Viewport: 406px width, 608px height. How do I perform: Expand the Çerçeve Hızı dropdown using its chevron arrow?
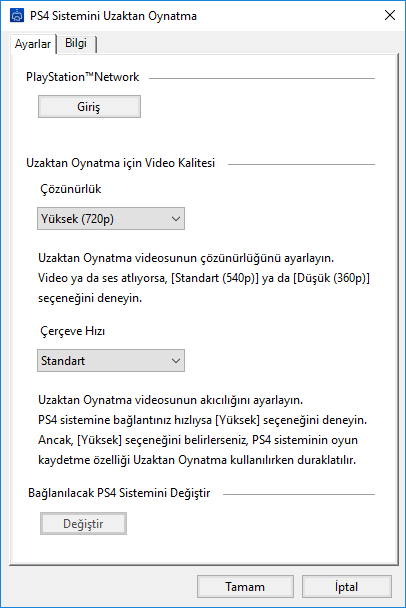tap(176, 361)
